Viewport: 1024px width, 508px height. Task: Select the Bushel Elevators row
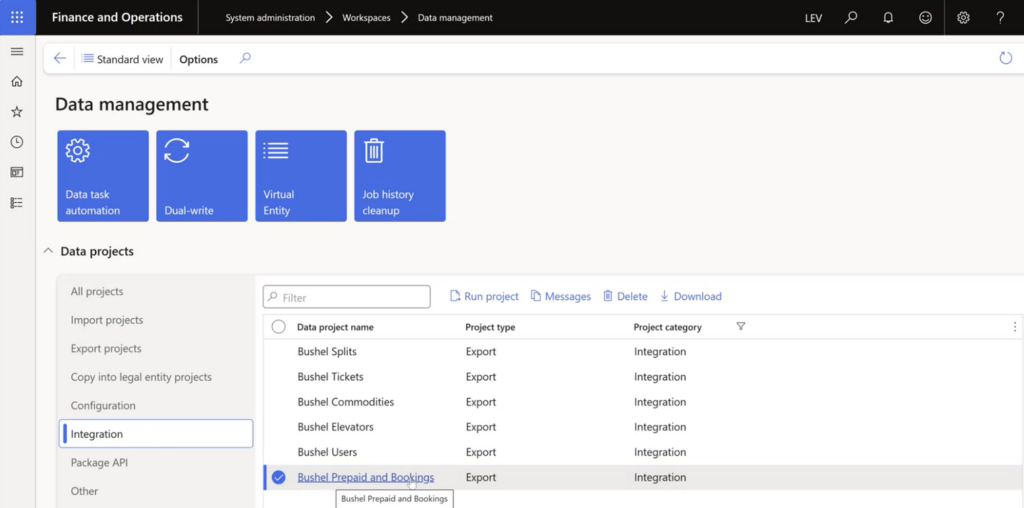pos(643,427)
